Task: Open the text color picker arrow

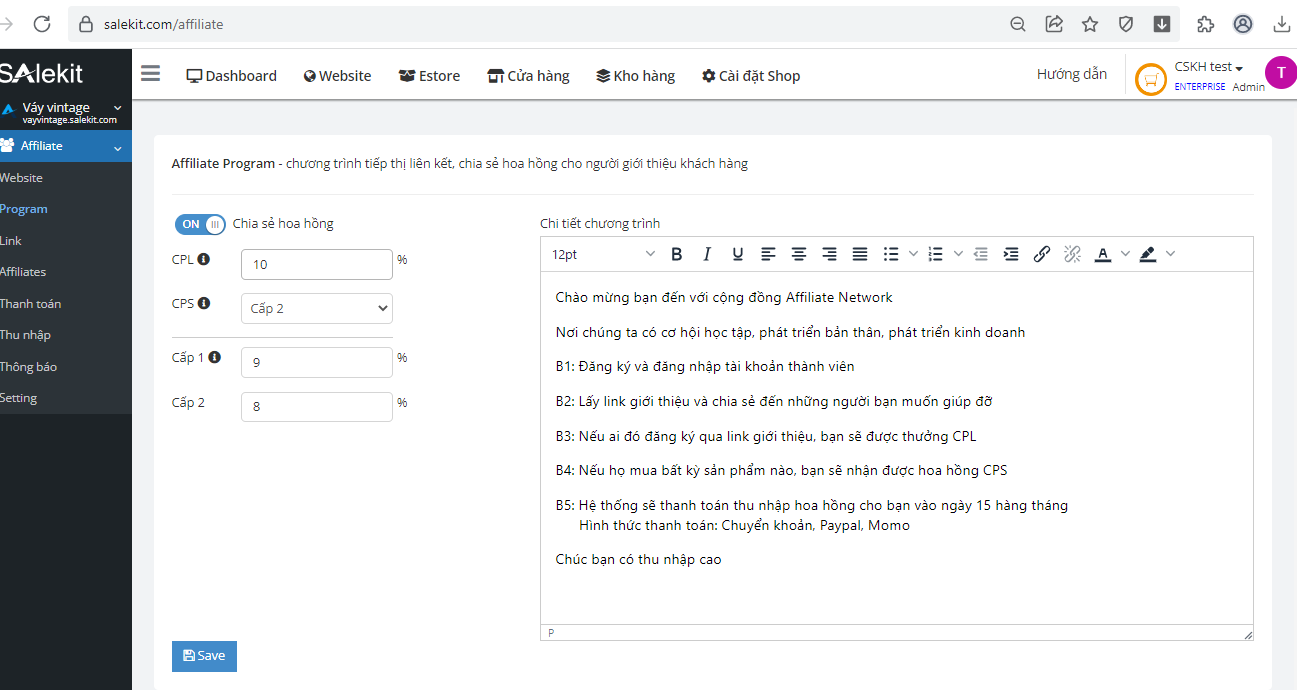Action: (1125, 254)
